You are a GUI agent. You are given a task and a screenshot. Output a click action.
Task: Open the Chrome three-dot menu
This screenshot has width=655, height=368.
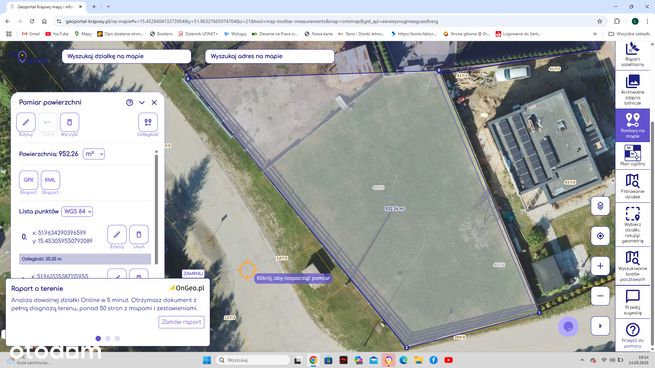tap(647, 21)
